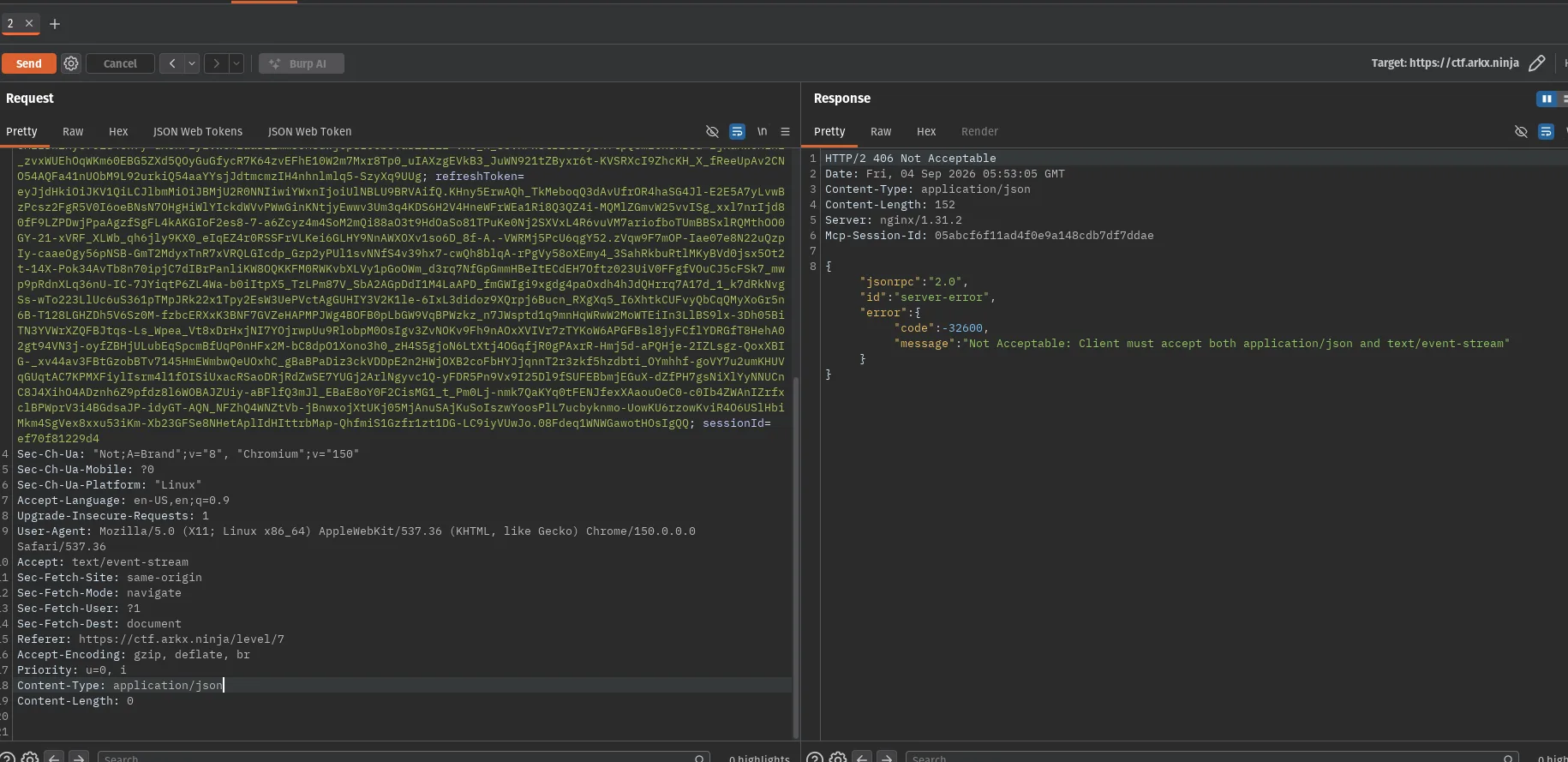
Task: Go to next search match in Response
Action: (888, 758)
